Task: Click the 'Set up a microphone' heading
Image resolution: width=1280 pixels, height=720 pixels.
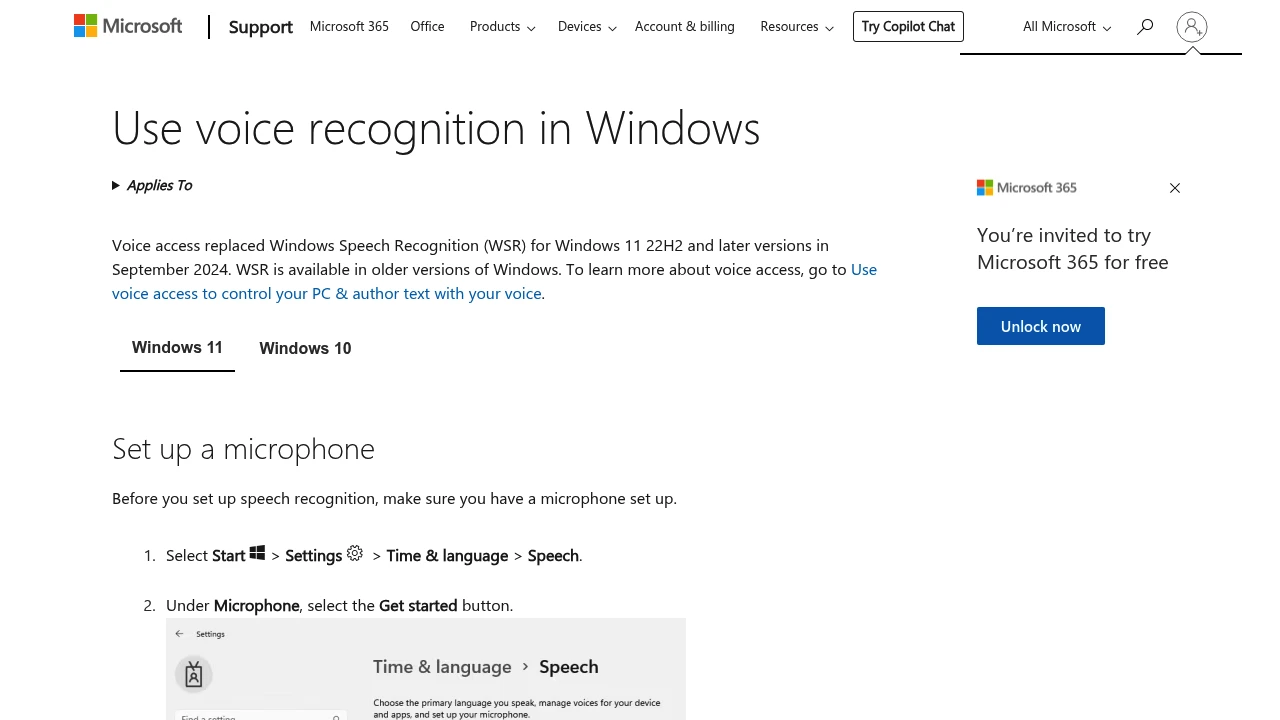Action: coord(243,449)
